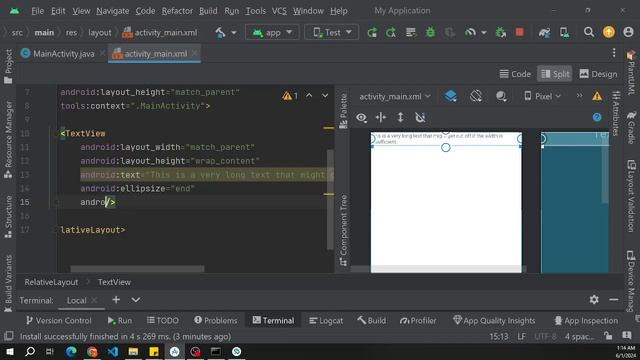640x360 pixels.
Task: Open the app run configuration dropdown
Action: point(272,32)
